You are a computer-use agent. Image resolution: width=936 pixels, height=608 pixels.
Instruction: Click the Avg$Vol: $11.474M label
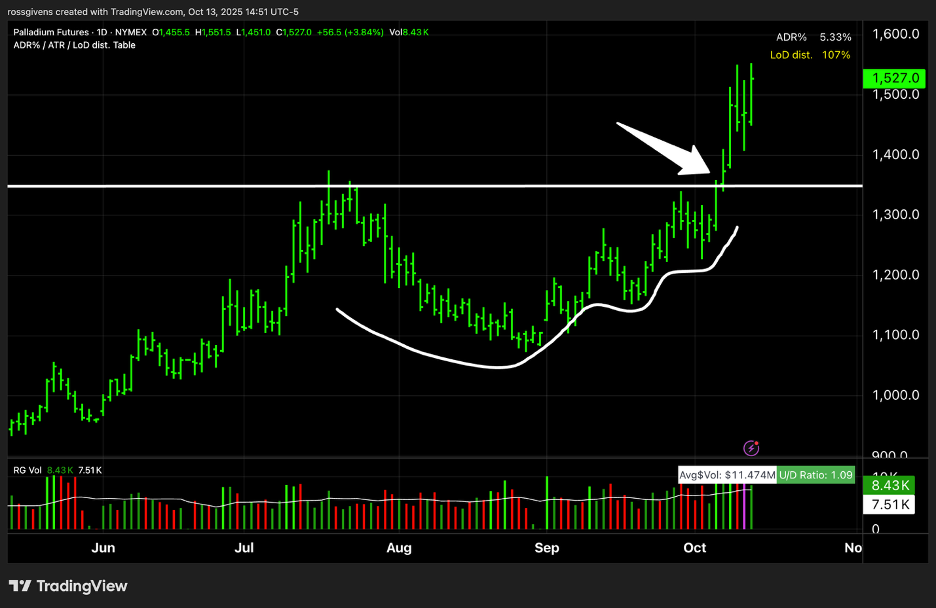click(x=726, y=475)
